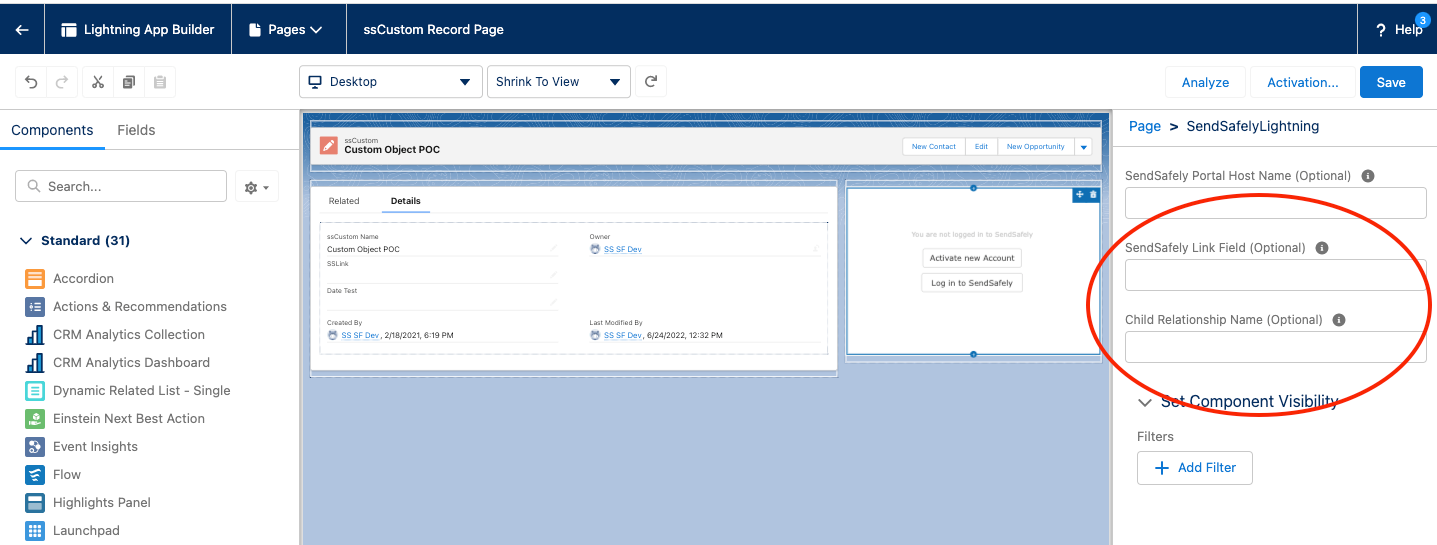
Task: Open more actions dropdown in highlights panel
Action: (1083, 146)
